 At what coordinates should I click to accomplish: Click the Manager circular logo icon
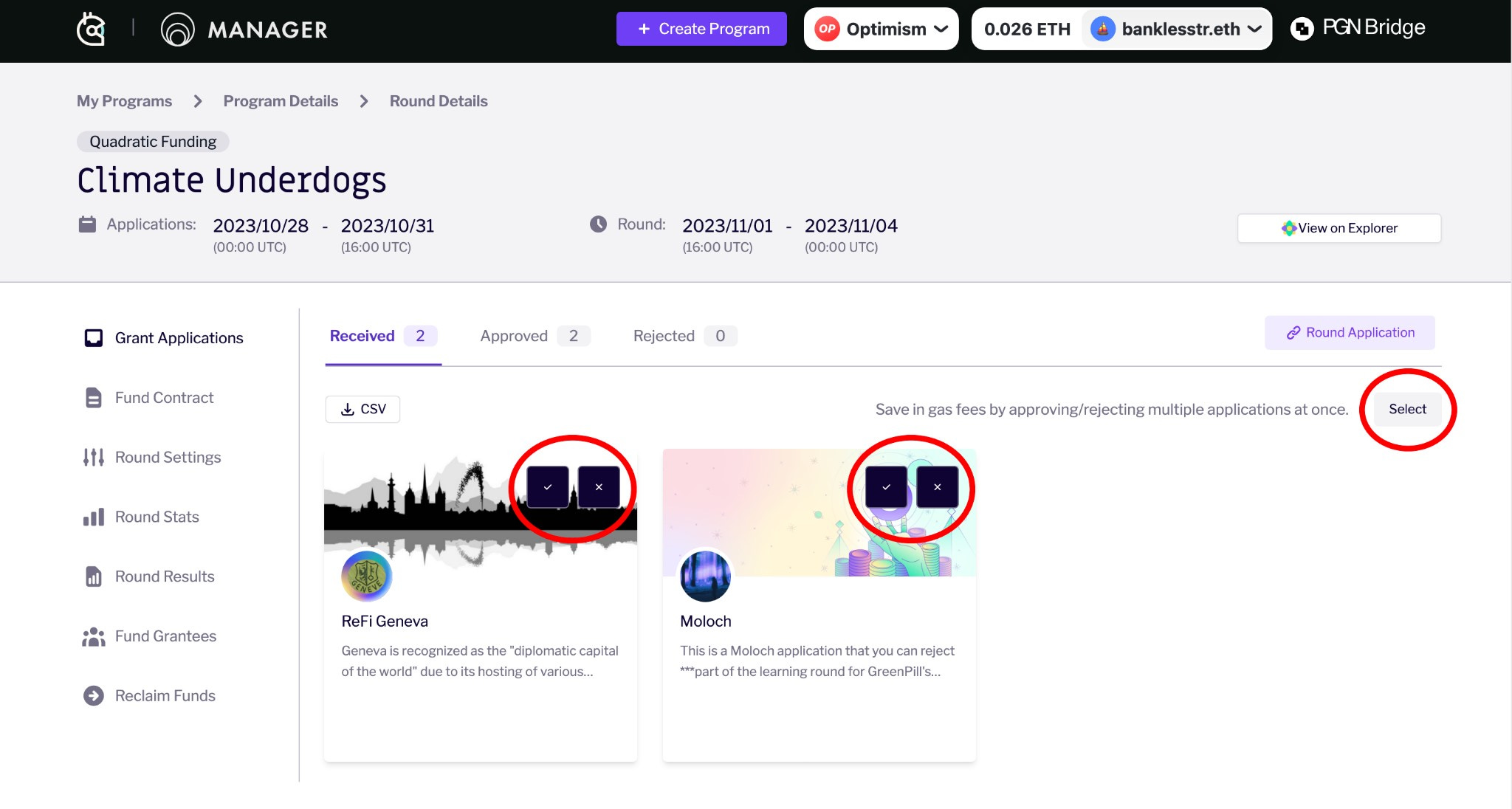click(x=177, y=30)
